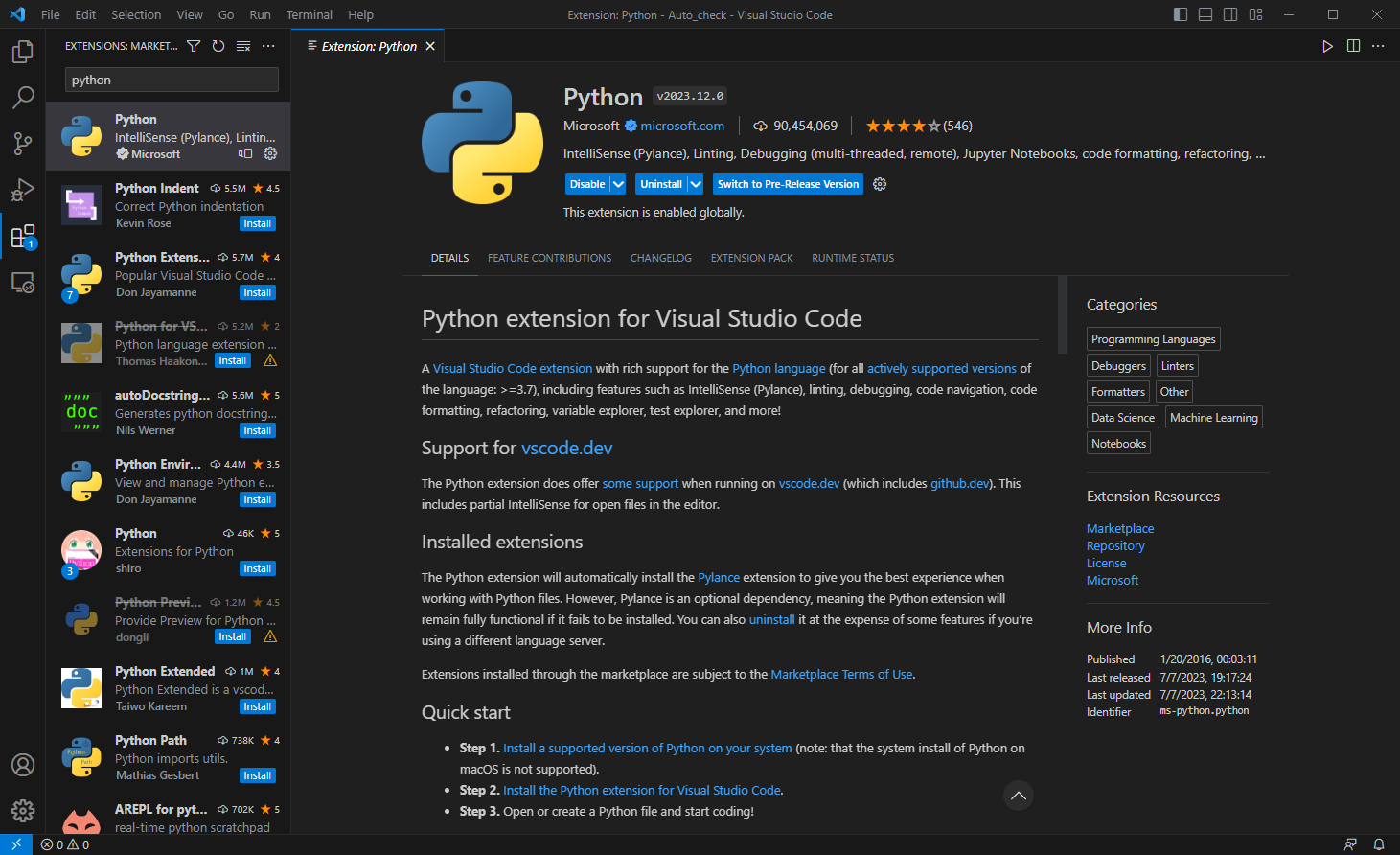This screenshot has width=1400, height=855.
Task: Select Python extension by shiro in list
Action: pos(169,550)
